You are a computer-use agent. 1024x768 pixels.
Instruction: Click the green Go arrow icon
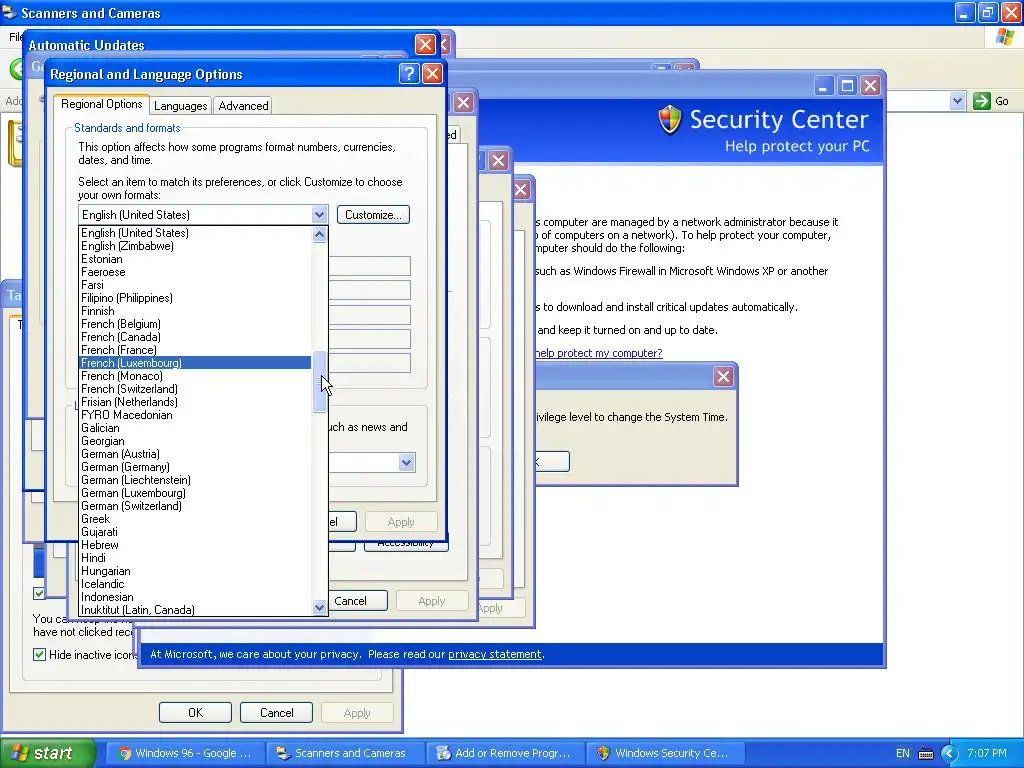981,101
